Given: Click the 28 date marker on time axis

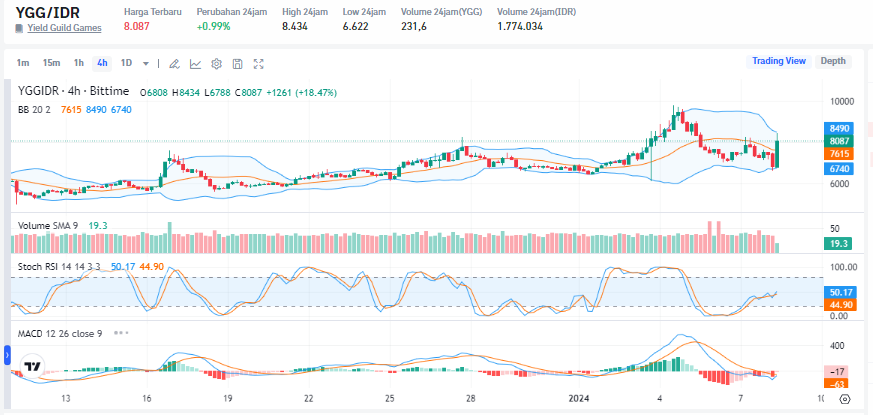Looking at the screenshot, I should click(470, 399).
